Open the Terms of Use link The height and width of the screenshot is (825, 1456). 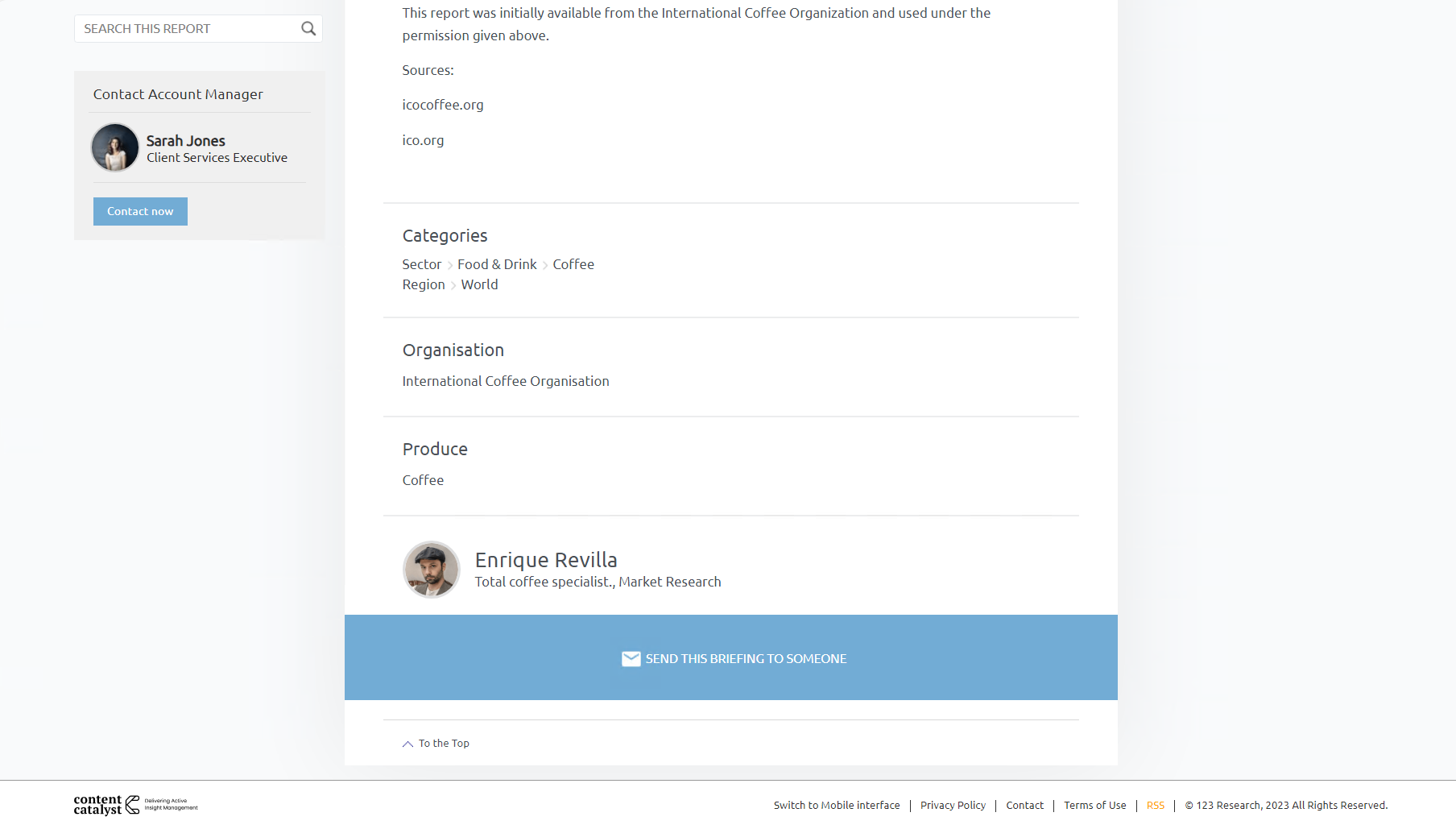click(x=1095, y=805)
